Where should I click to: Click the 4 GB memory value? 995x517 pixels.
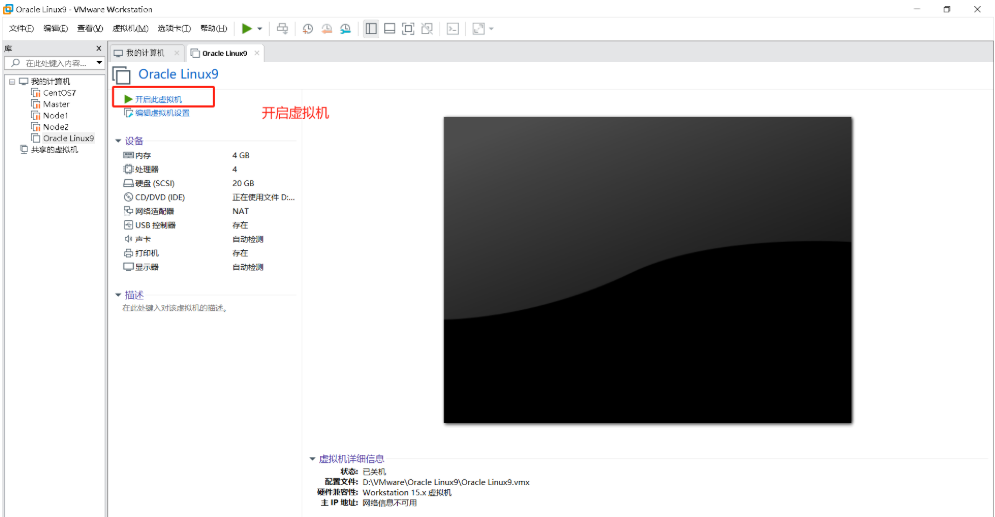pyautogui.click(x=241, y=155)
